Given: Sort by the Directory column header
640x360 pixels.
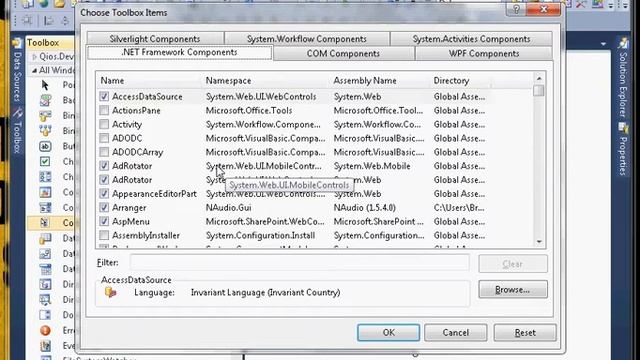Looking at the screenshot, I should pos(461,80).
